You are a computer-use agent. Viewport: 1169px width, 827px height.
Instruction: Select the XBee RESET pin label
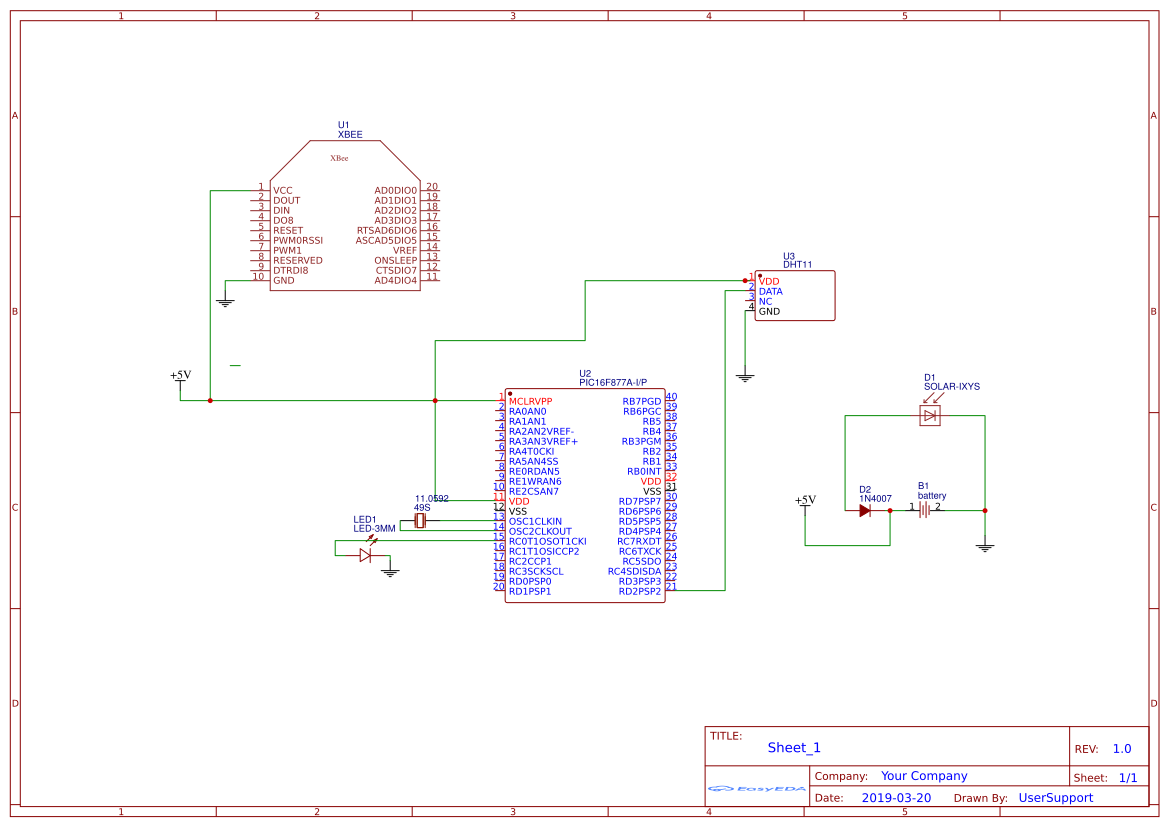click(288, 230)
